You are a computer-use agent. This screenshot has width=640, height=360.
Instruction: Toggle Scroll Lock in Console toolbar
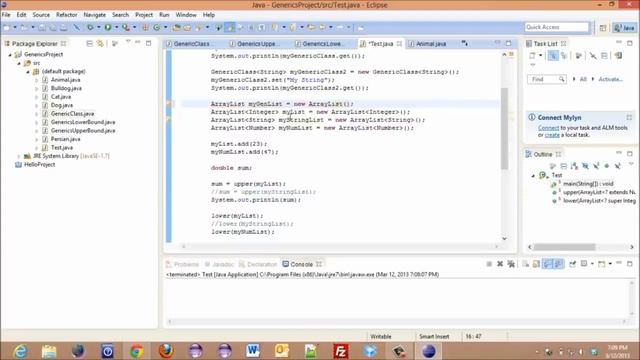pyautogui.click(x=536, y=264)
